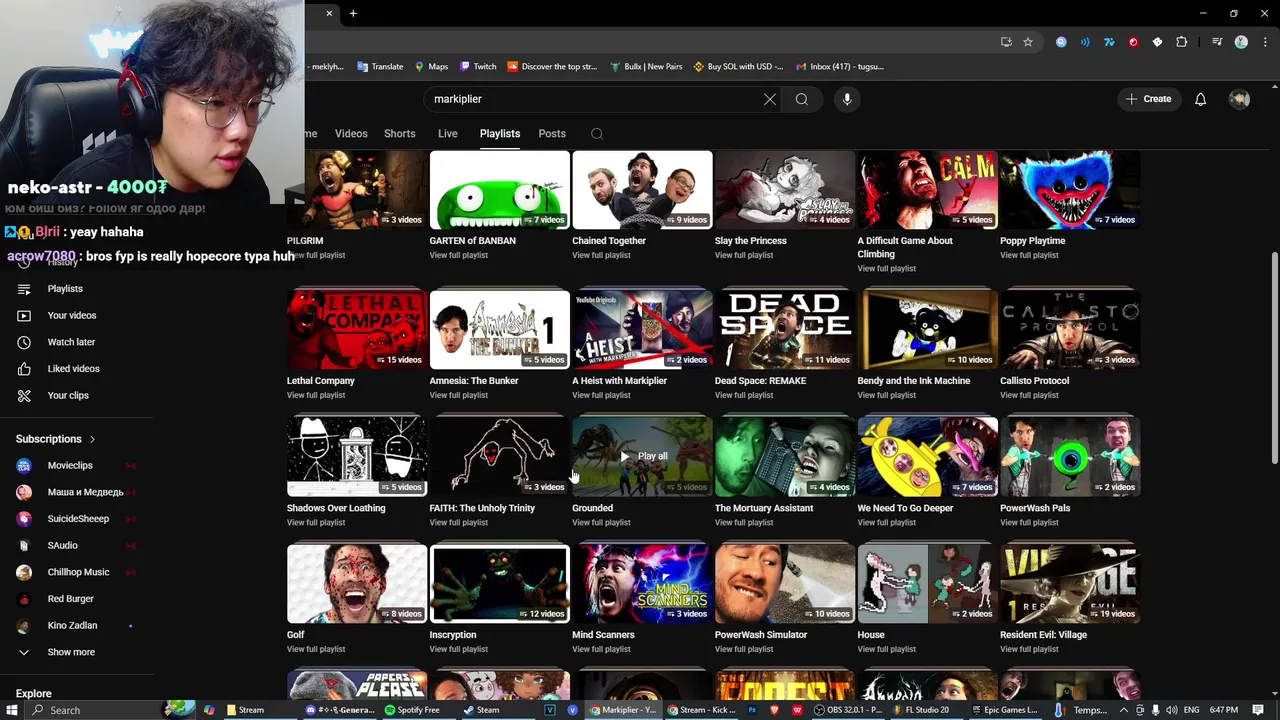
Task: Select the Playlists channel tab
Action: point(499,134)
